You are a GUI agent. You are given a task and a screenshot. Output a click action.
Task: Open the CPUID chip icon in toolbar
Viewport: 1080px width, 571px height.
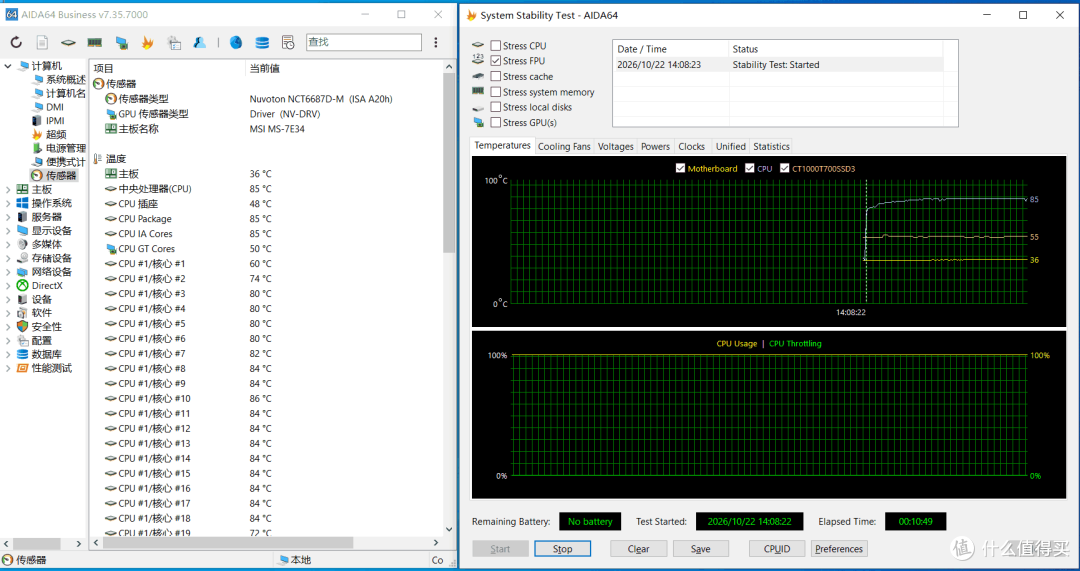point(68,43)
